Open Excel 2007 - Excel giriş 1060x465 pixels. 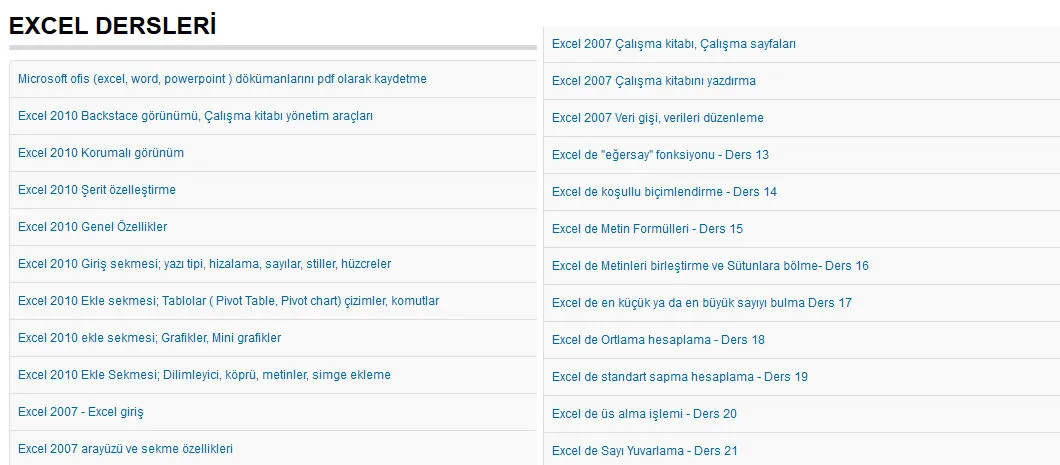click(x=81, y=412)
